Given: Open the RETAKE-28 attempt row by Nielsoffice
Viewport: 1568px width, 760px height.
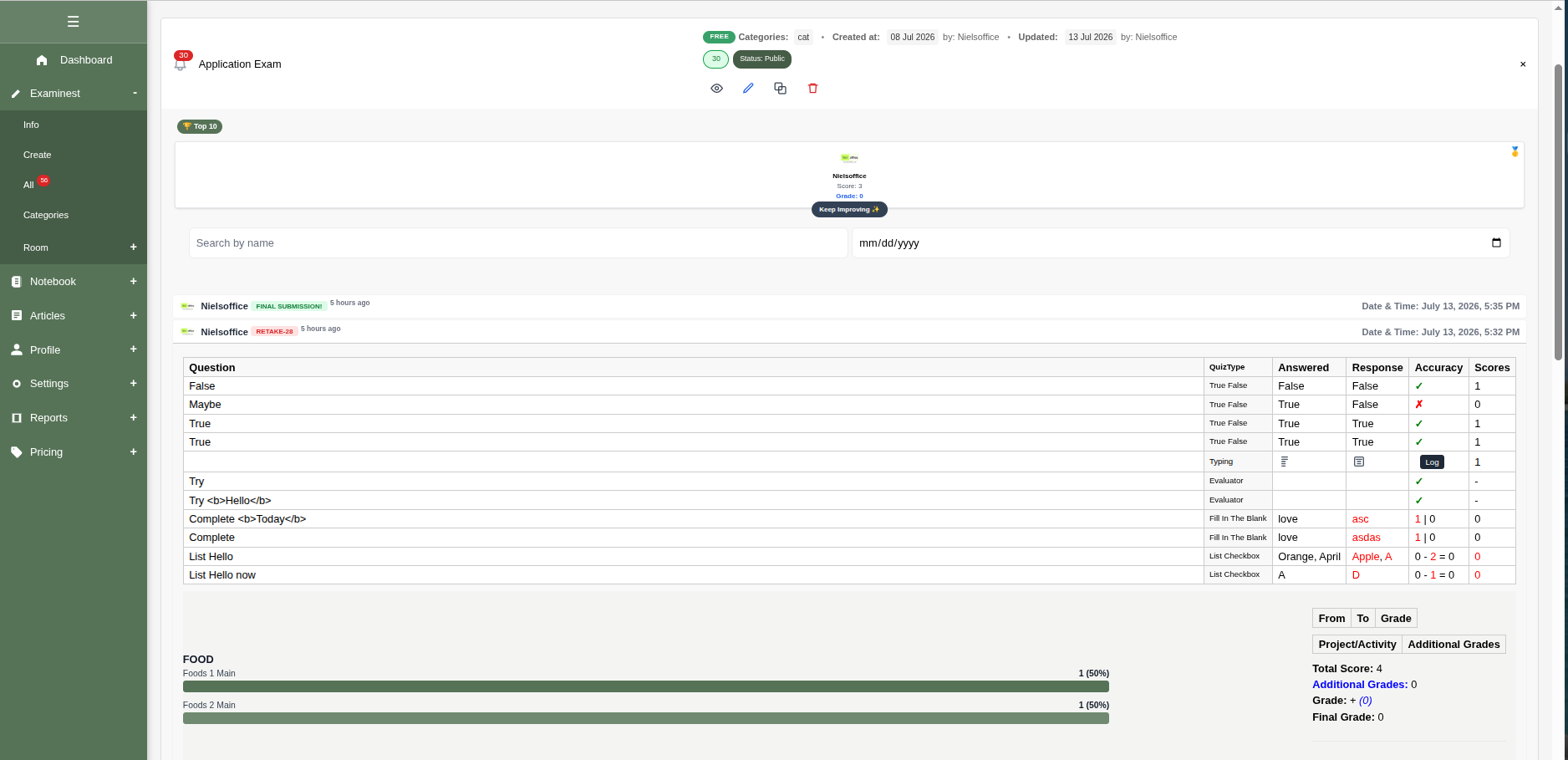Looking at the screenshot, I should pos(850,332).
